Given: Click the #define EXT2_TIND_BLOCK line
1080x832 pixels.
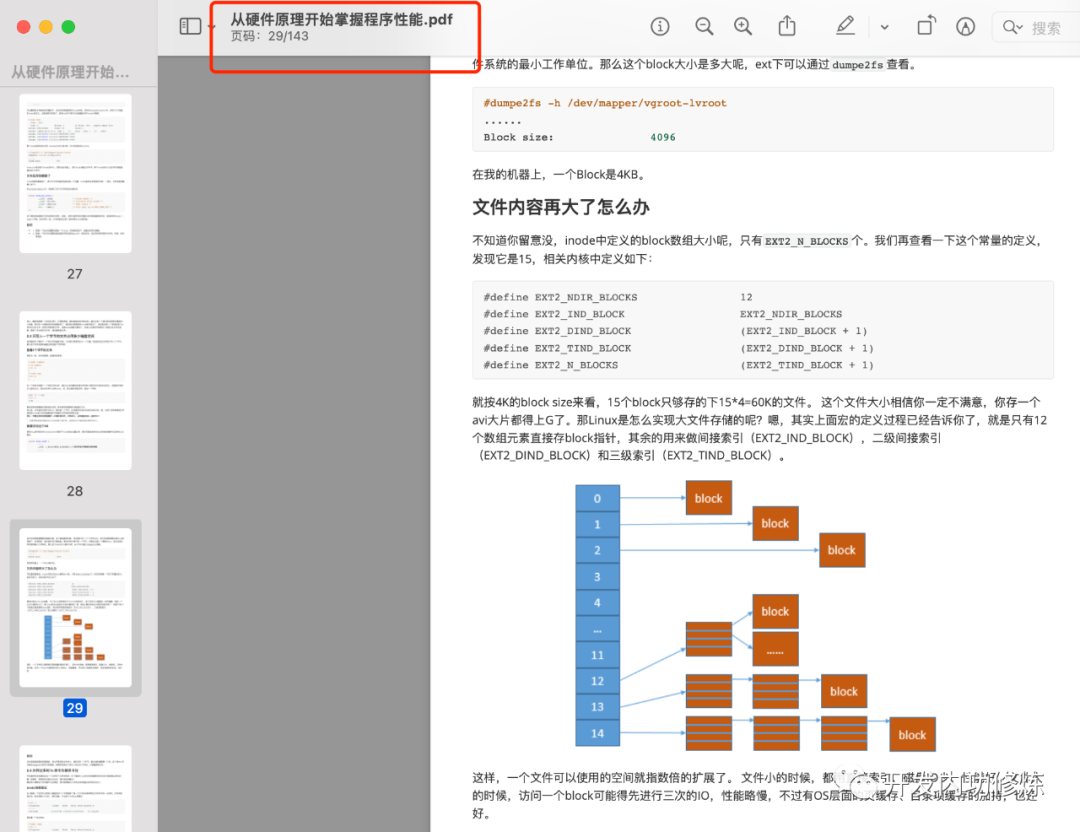Looking at the screenshot, I should pyautogui.click(x=678, y=349).
